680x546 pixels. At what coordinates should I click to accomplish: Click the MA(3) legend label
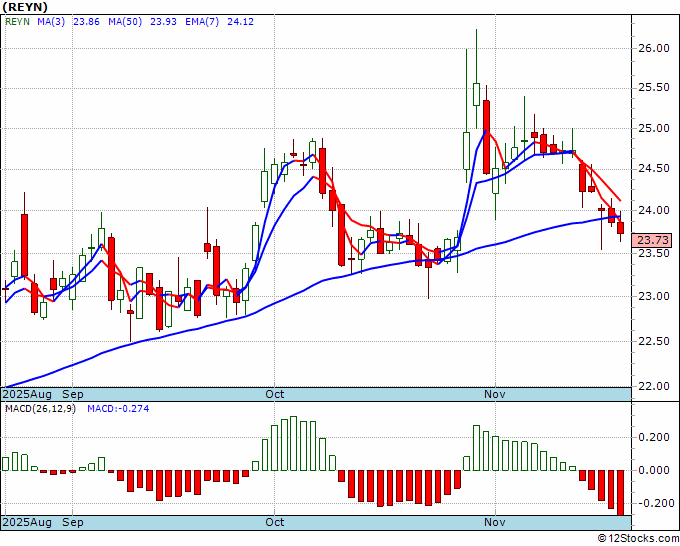pyautogui.click(x=51, y=22)
